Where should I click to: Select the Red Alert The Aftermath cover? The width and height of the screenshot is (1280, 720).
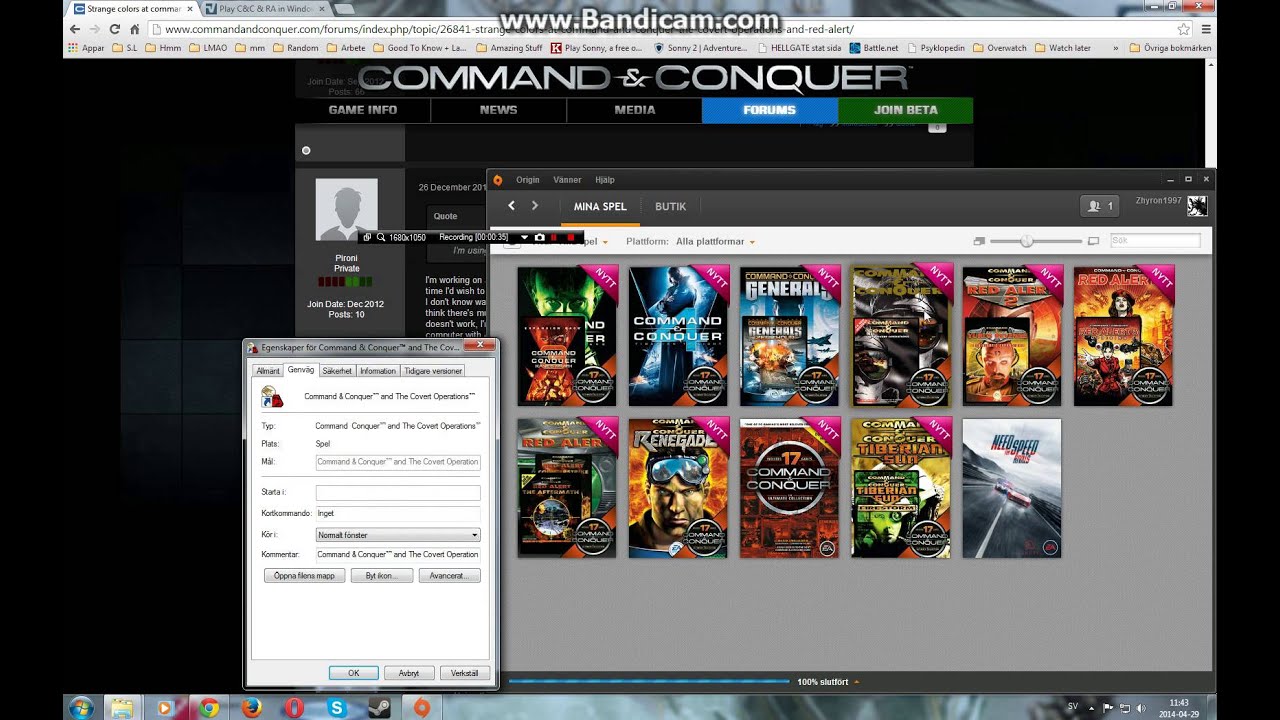pos(567,488)
